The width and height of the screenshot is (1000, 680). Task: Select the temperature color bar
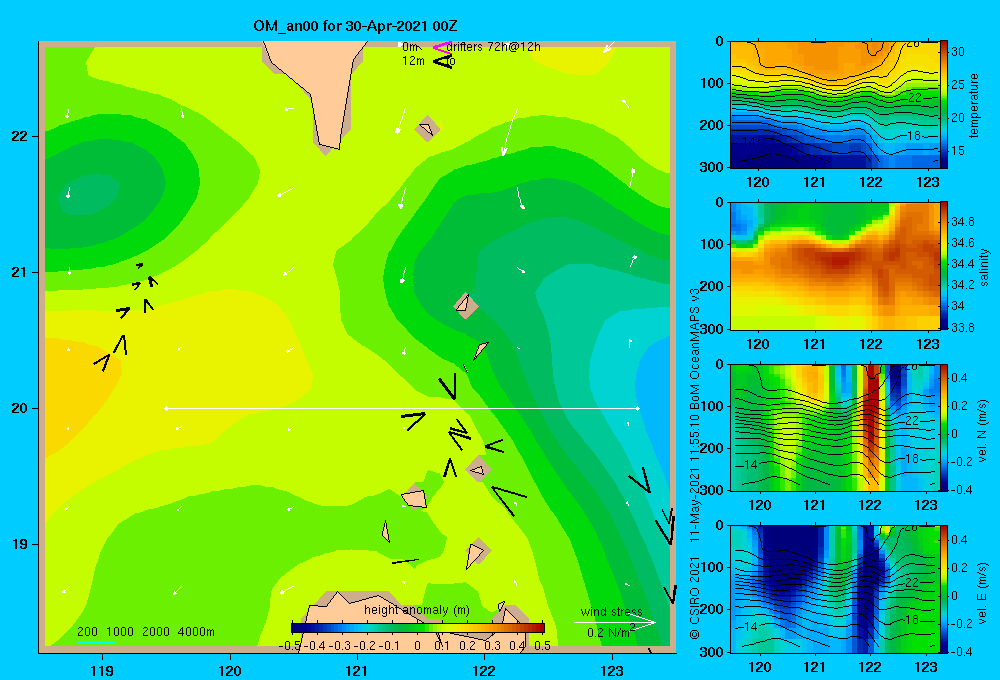(x=944, y=105)
